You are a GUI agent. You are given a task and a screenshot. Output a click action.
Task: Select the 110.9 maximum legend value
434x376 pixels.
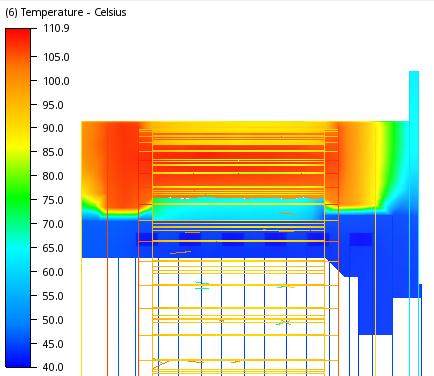pos(56,28)
